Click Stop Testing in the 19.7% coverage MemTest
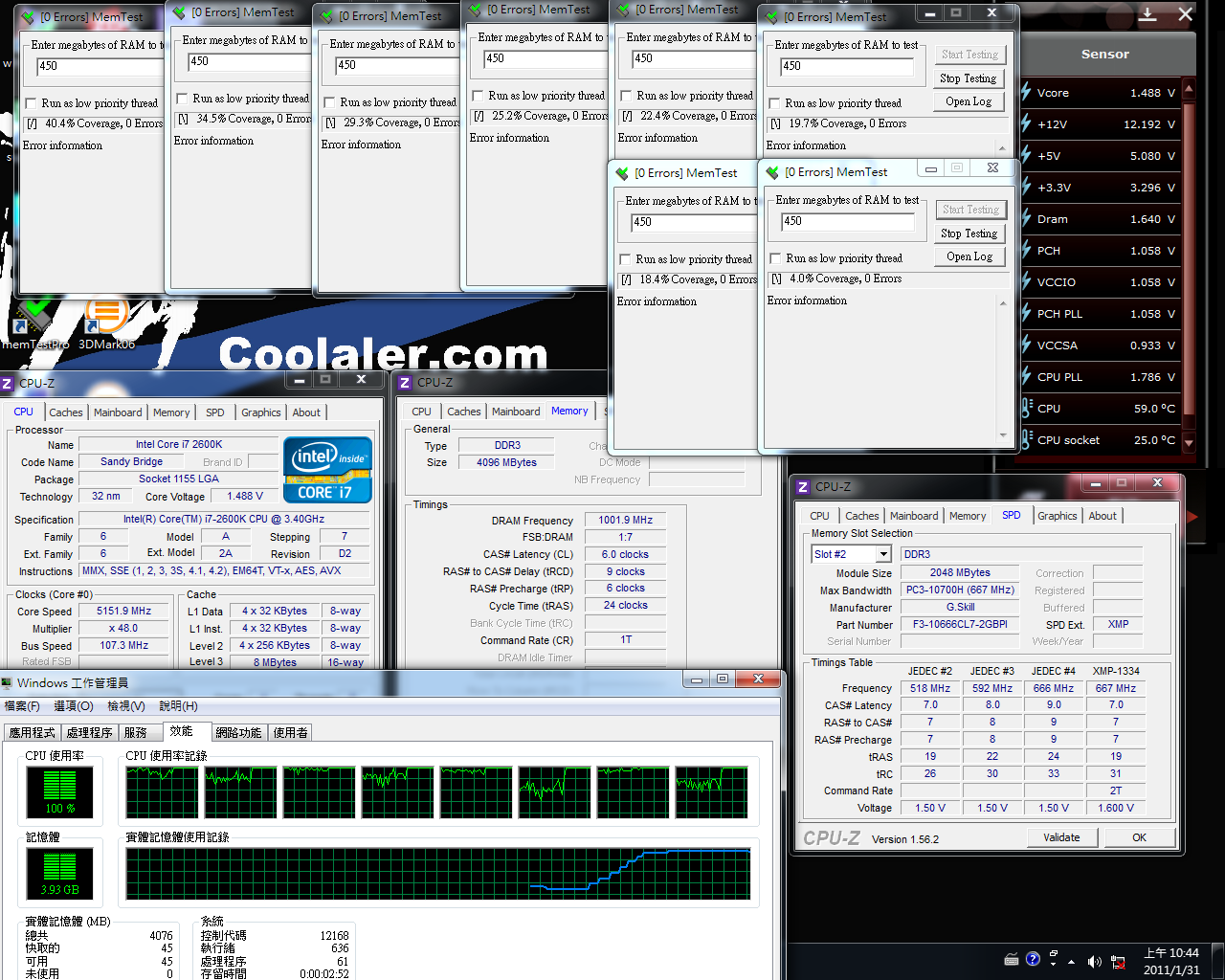 [x=968, y=78]
